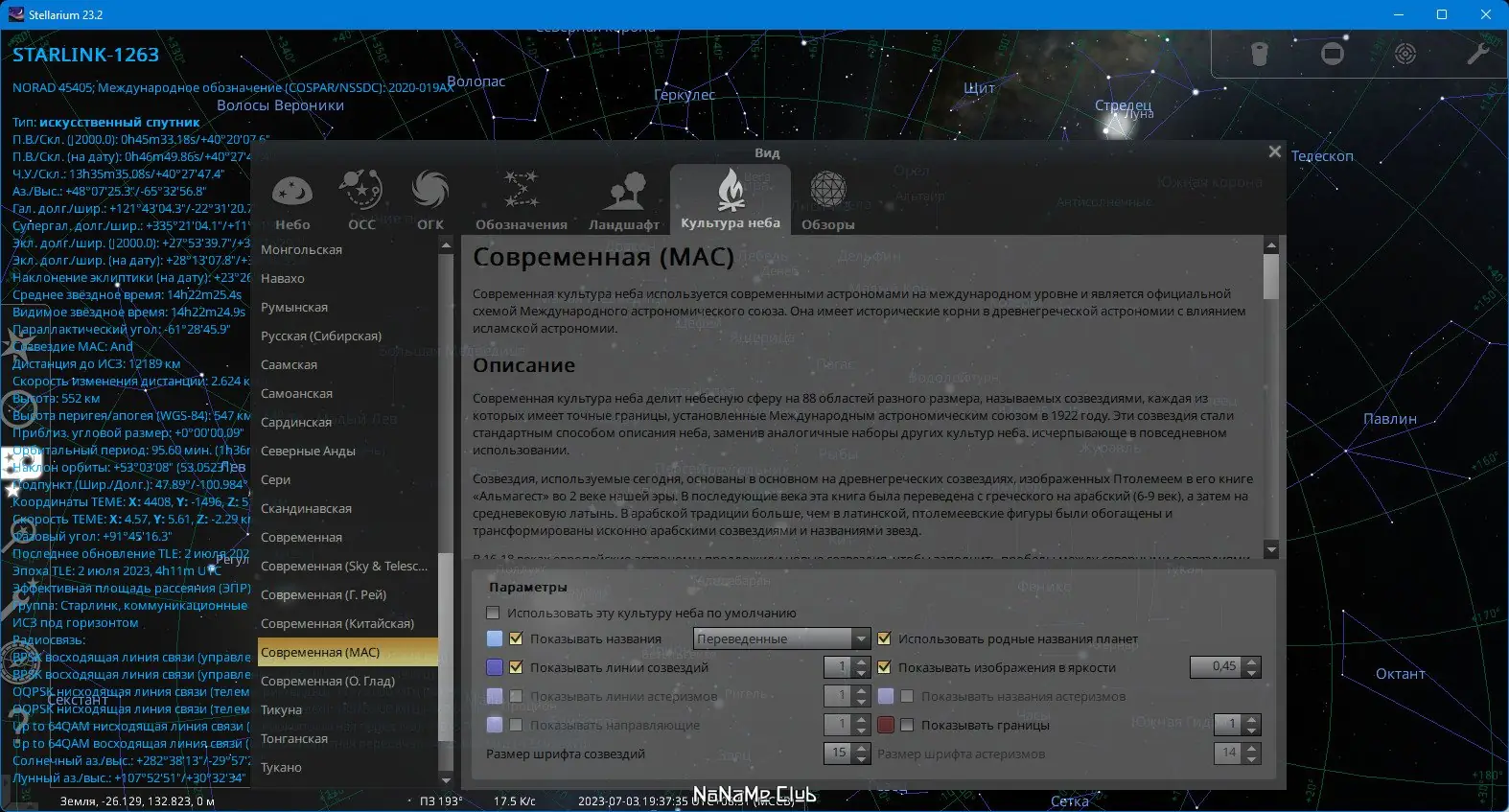Toggle the sensor frame icon

1333,54
